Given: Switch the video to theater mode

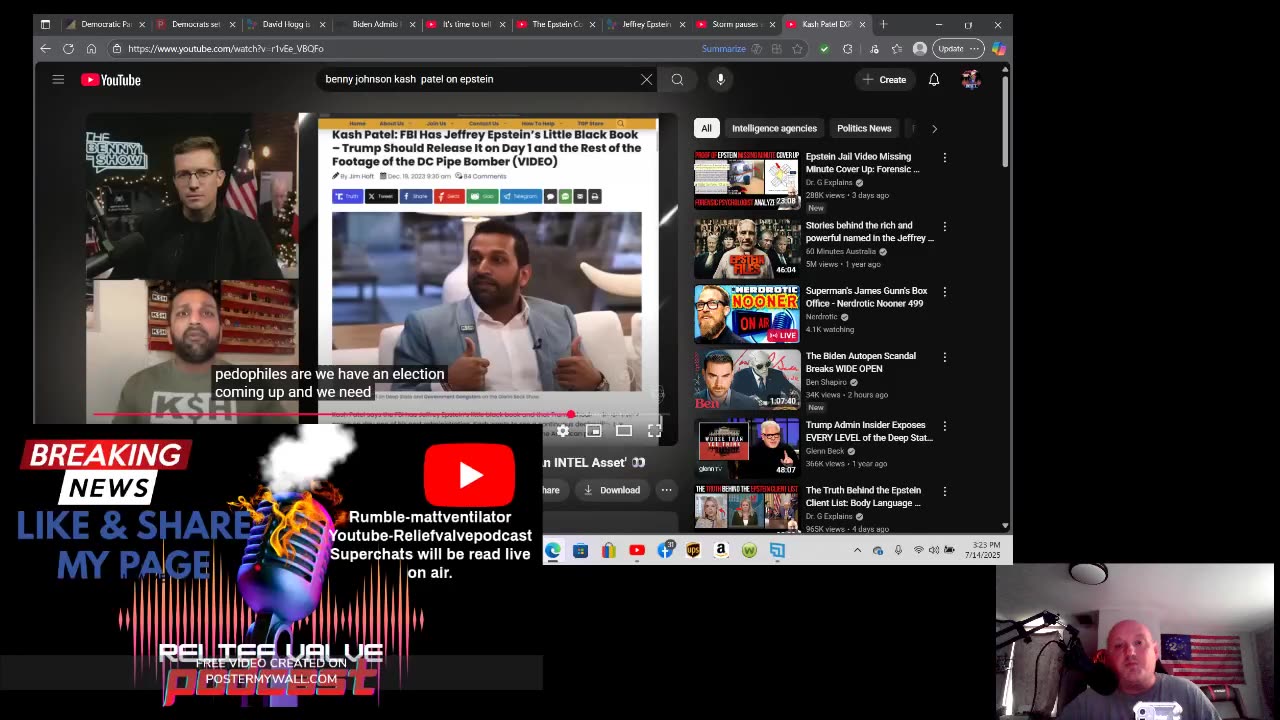Looking at the screenshot, I should (624, 431).
